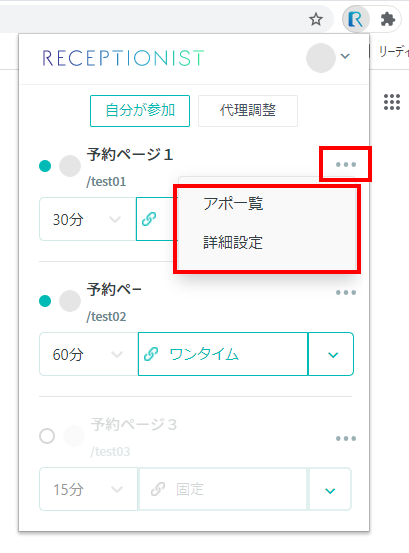This screenshot has width=409, height=553.
Task: Open the Google apps grid icon
Action: (392, 102)
